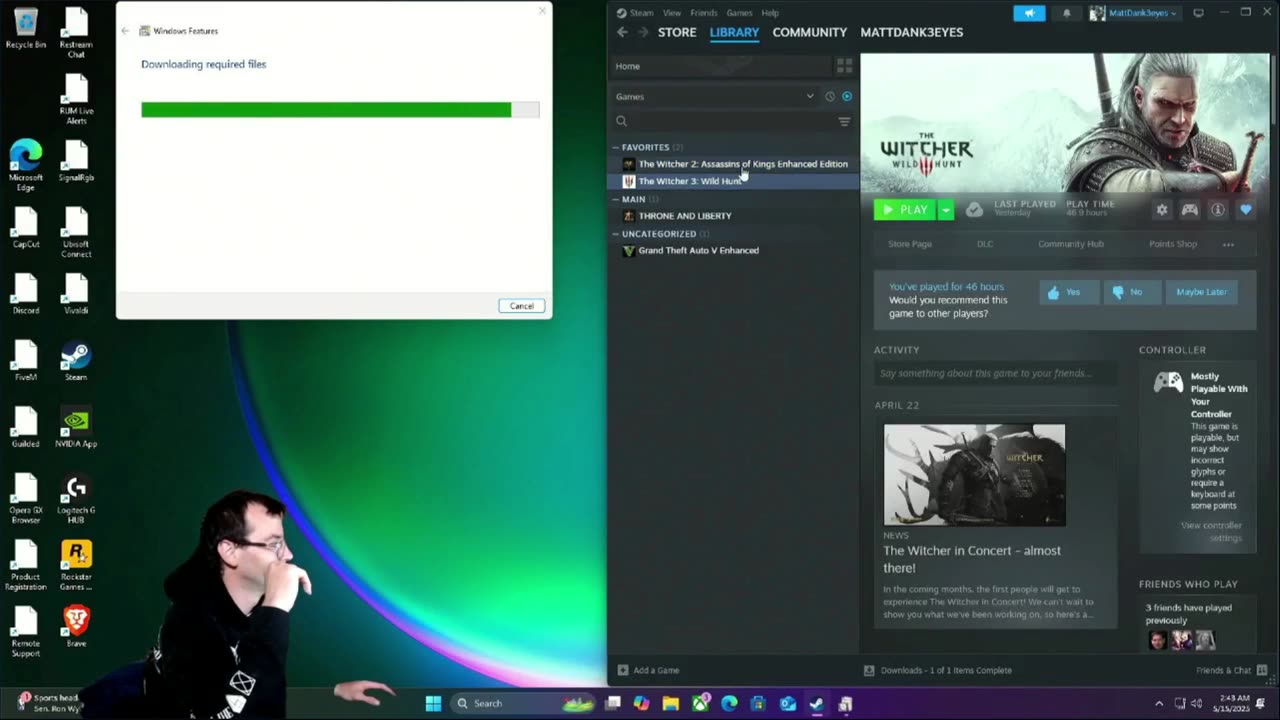Toggle show ready-to-play games icon
The width and height of the screenshot is (1280, 720).
(x=847, y=97)
